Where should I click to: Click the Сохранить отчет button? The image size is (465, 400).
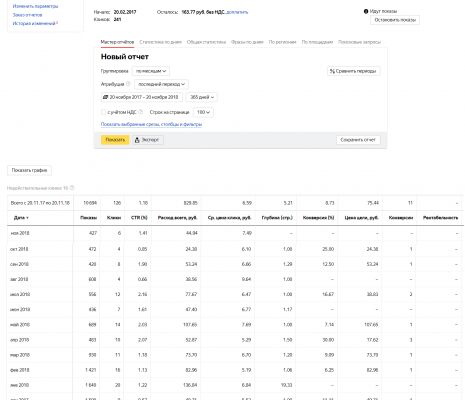358,140
